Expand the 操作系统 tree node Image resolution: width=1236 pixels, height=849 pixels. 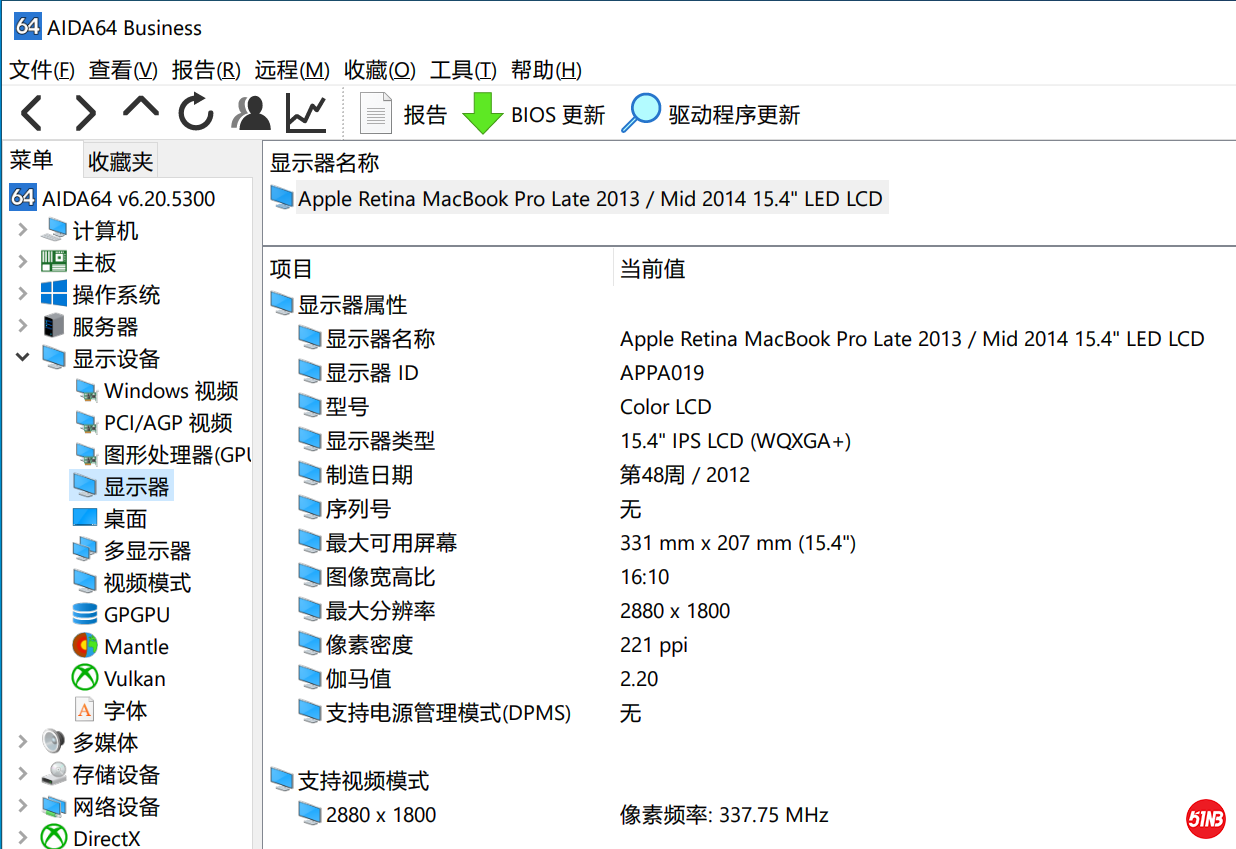23,295
